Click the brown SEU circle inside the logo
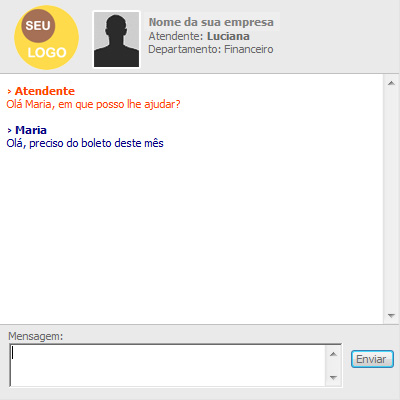 pos(38,26)
